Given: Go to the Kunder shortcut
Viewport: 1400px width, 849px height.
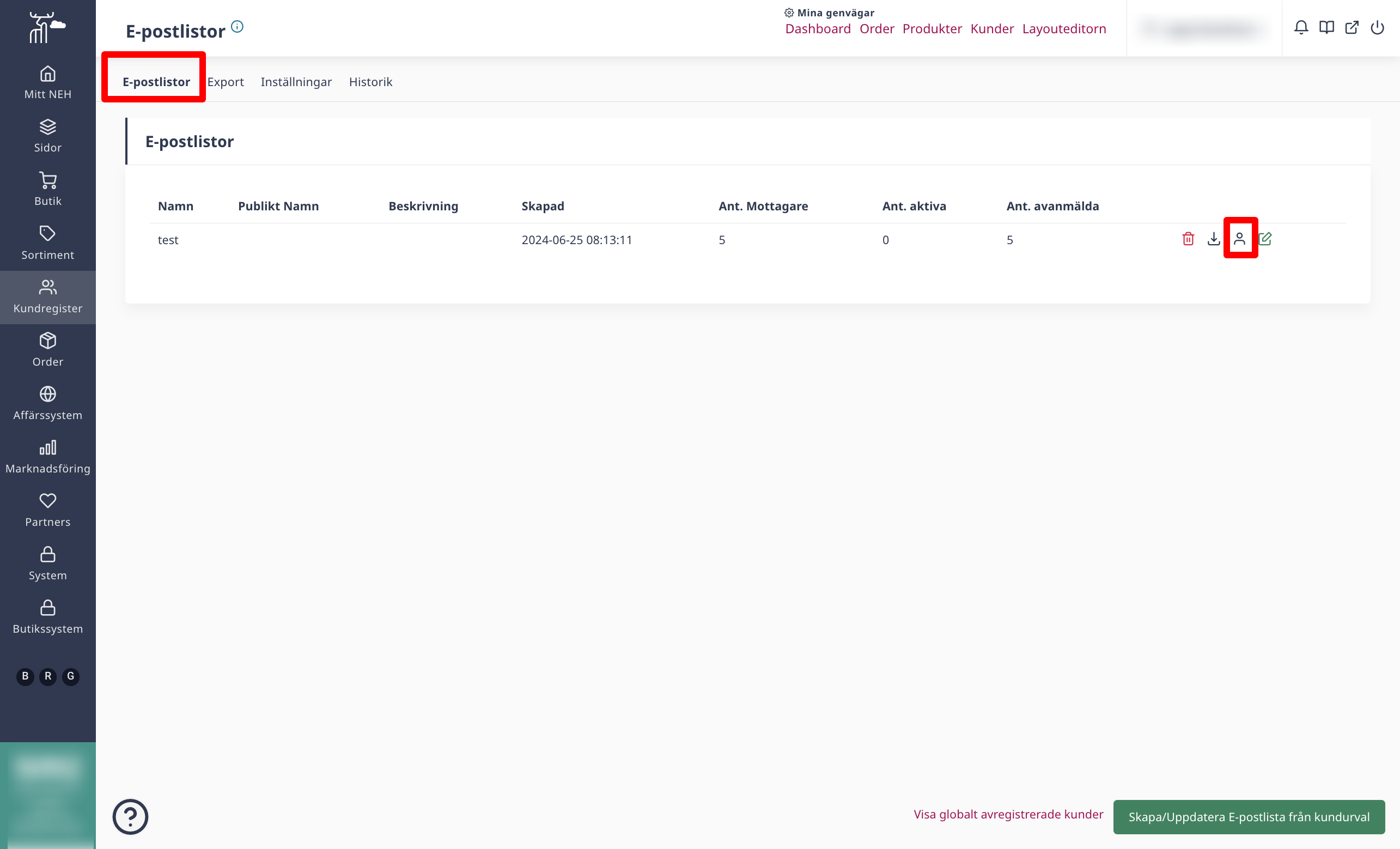Looking at the screenshot, I should 992,29.
